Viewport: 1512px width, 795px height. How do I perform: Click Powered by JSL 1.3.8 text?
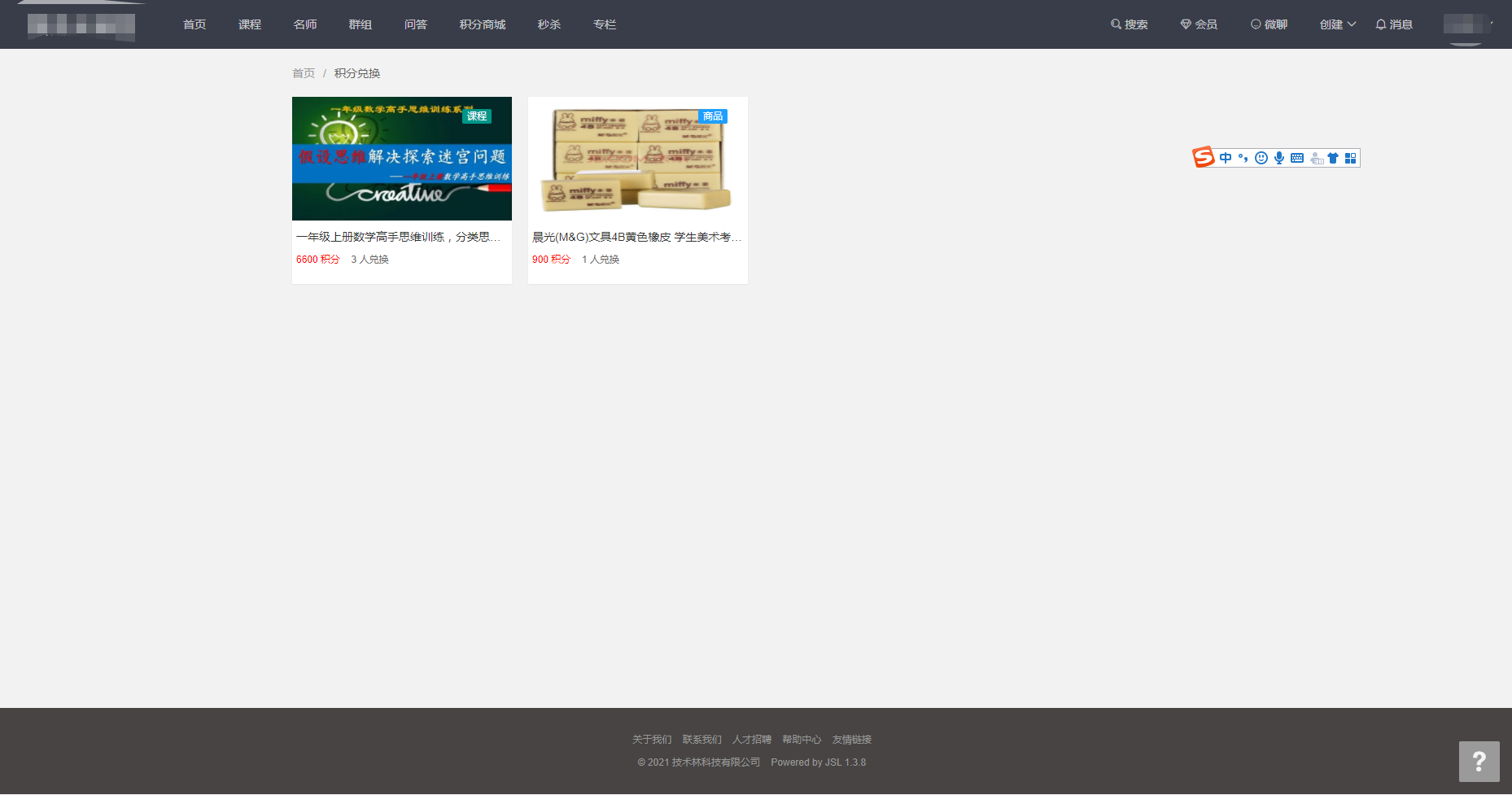coord(819,762)
